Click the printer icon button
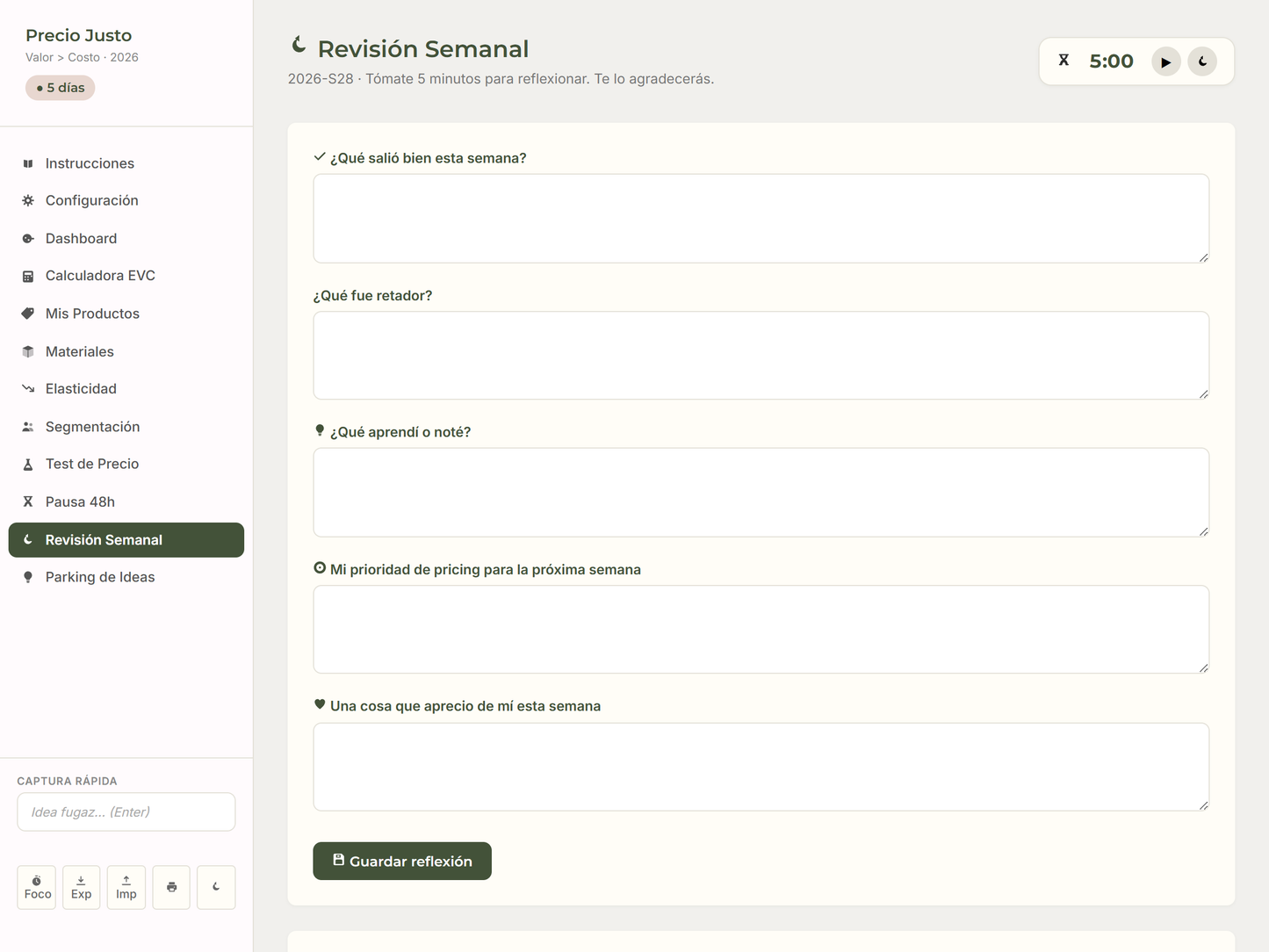This screenshot has height=952, width=1269. tap(171, 887)
